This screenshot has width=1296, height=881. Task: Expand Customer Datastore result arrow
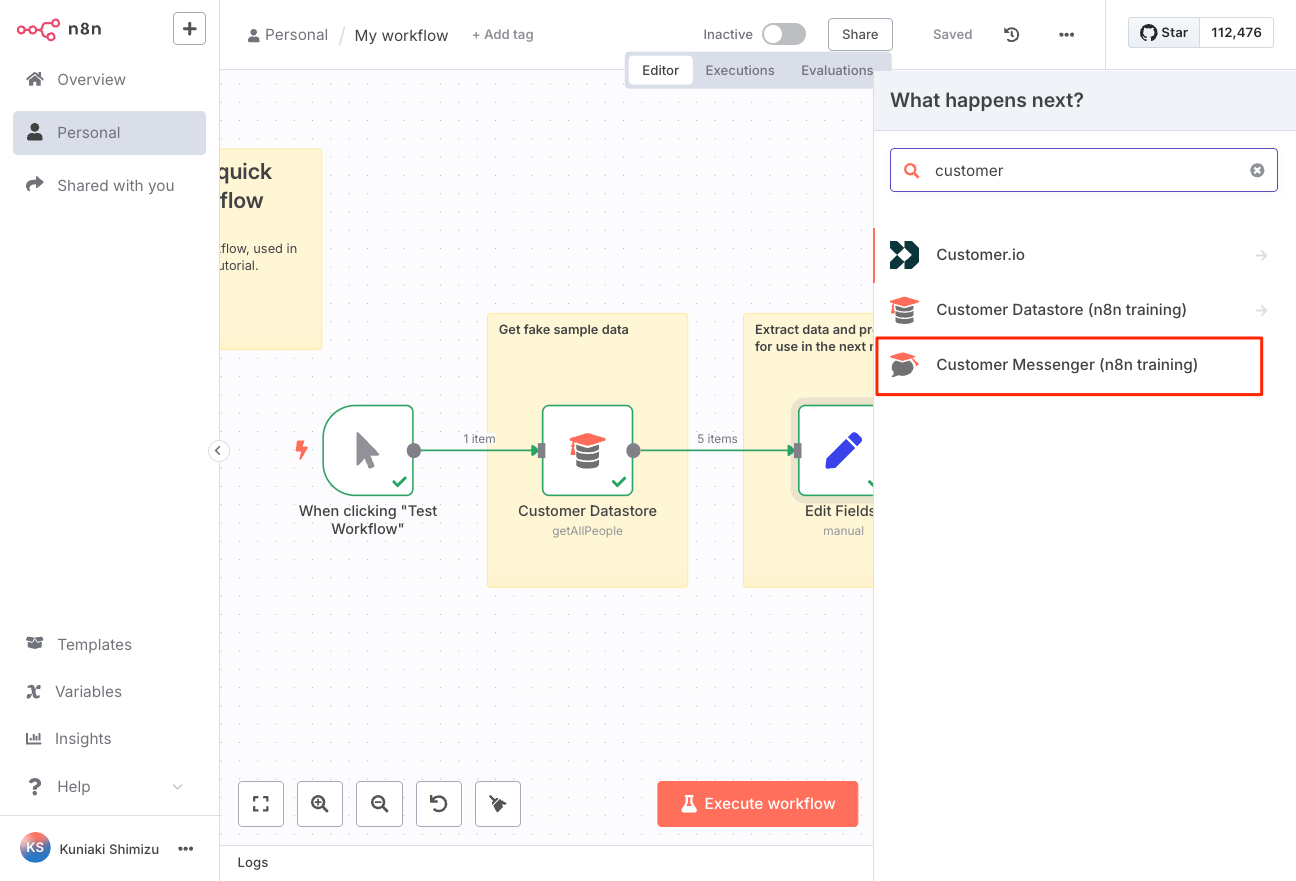pos(1261,310)
